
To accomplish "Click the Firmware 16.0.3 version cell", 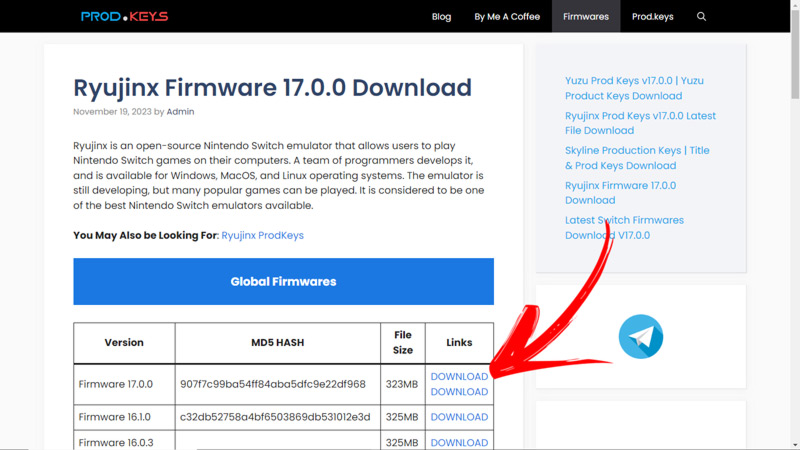I will [x=124, y=442].
